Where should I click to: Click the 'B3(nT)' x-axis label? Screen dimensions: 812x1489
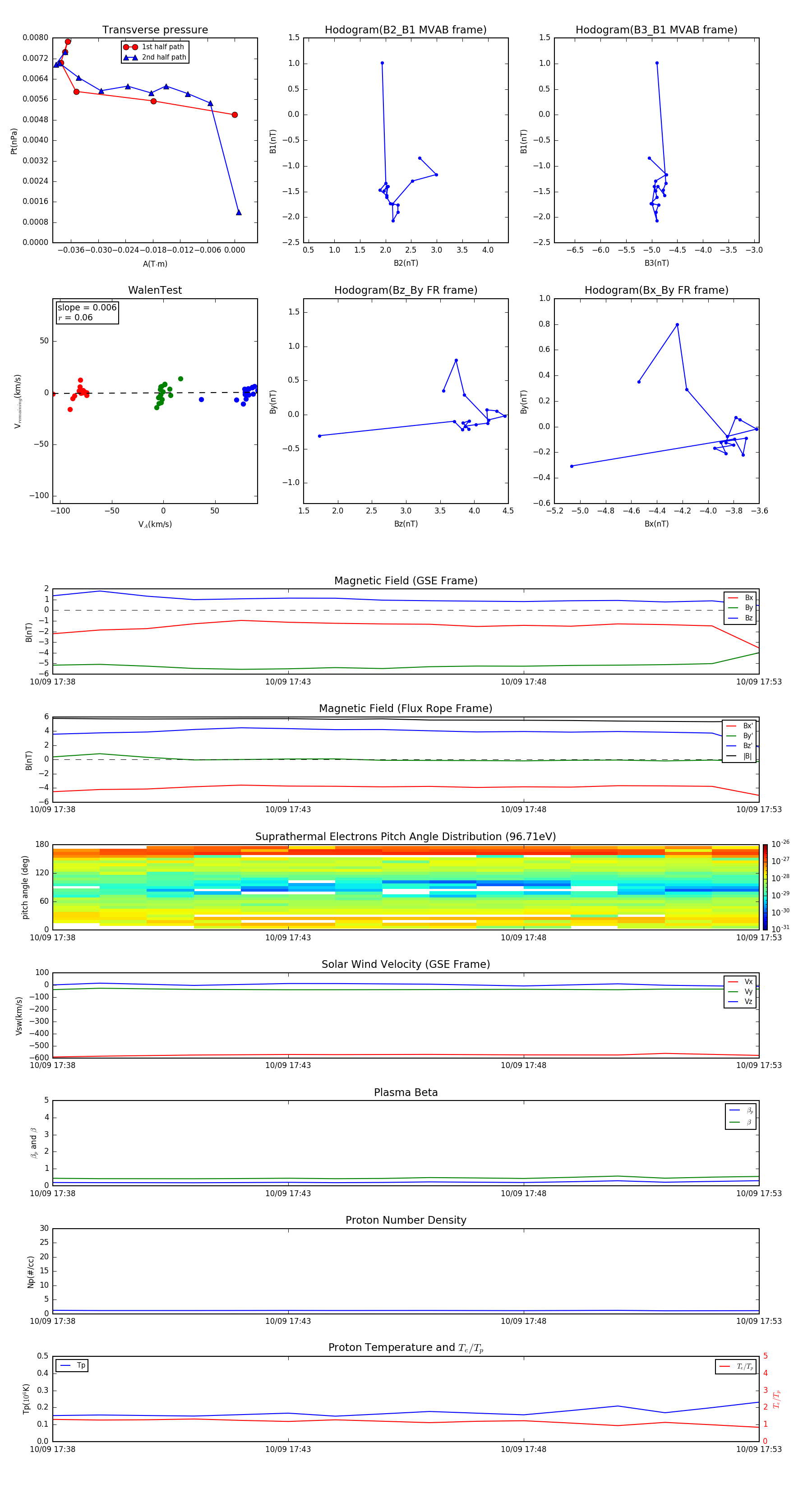point(656,263)
